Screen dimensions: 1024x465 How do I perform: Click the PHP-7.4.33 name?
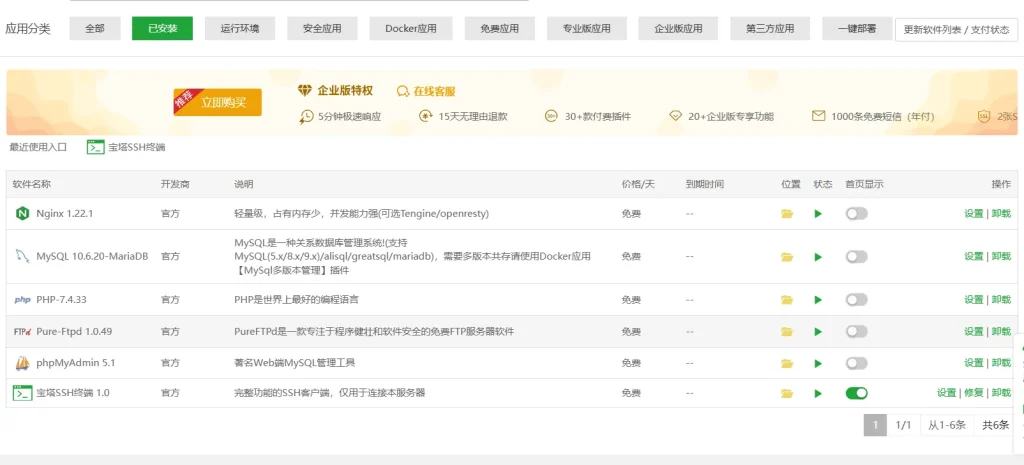(61, 300)
